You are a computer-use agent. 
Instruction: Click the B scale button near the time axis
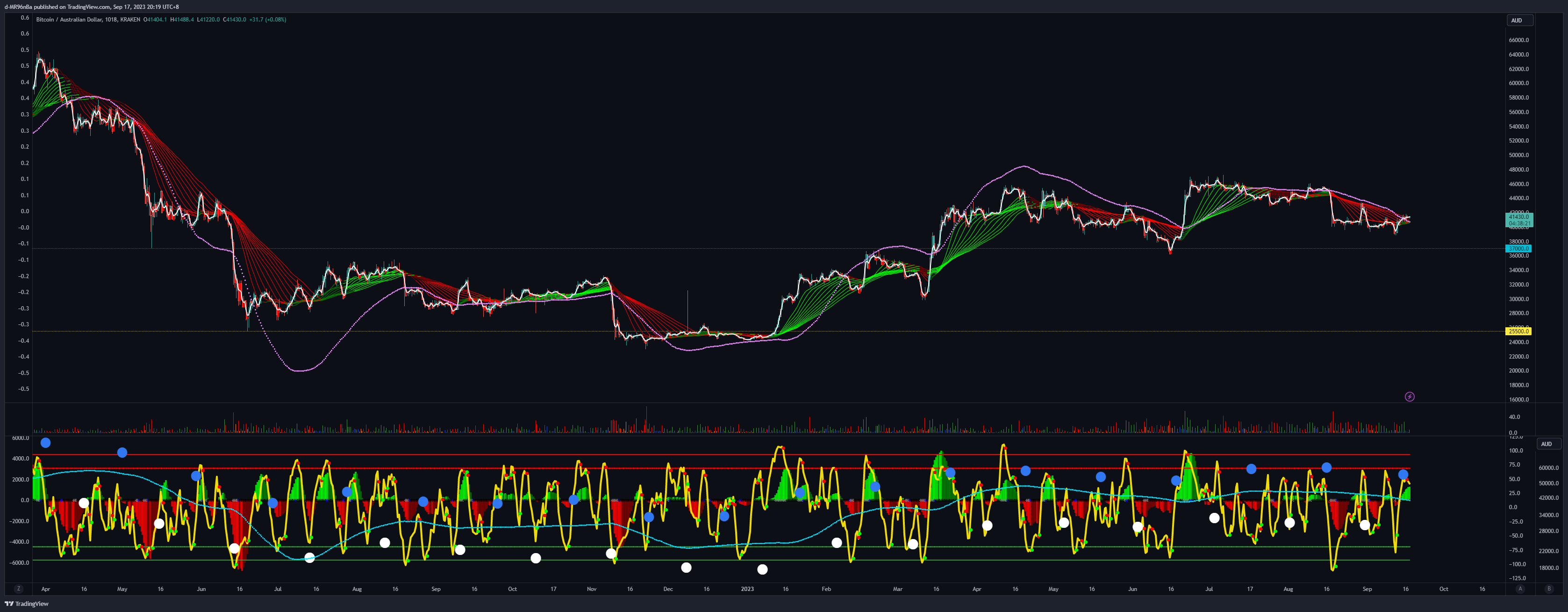[1549, 589]
